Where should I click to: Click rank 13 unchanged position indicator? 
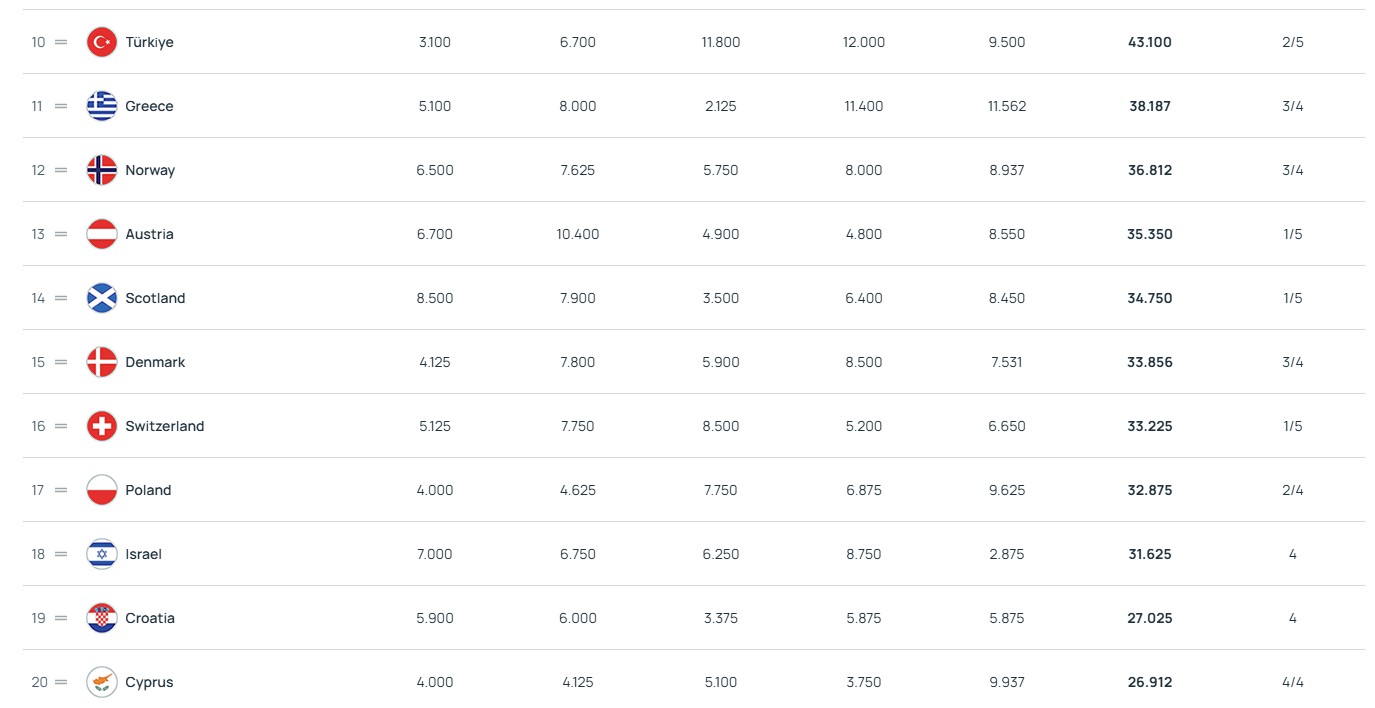pos(61,234)
